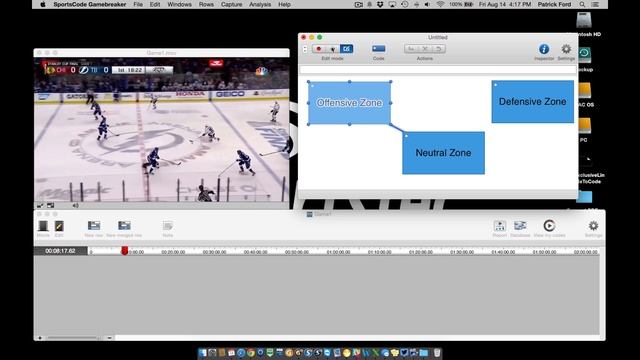Use the stepper left of Edit mode
Image resolution: width=640 pixels, height=360 pixels.
305,49
